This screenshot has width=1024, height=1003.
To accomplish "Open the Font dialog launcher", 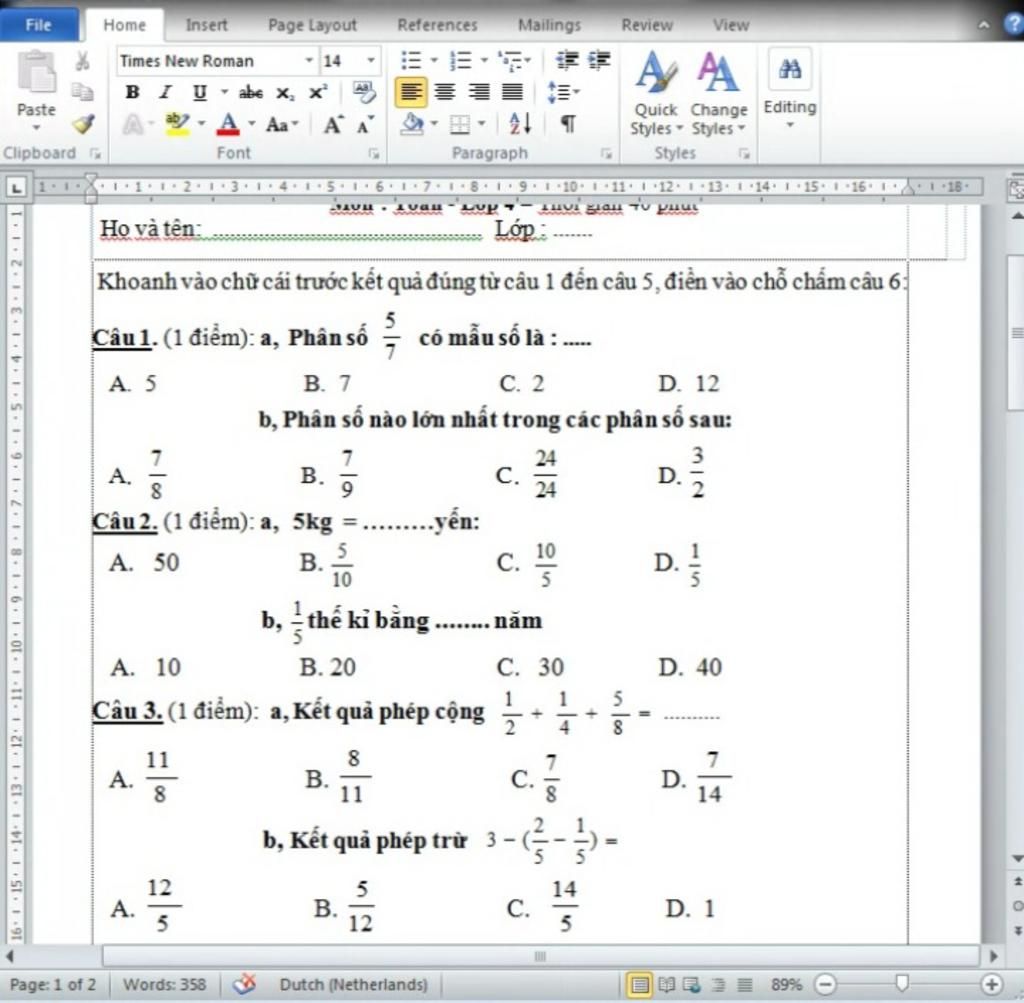I will pos(374,153).
